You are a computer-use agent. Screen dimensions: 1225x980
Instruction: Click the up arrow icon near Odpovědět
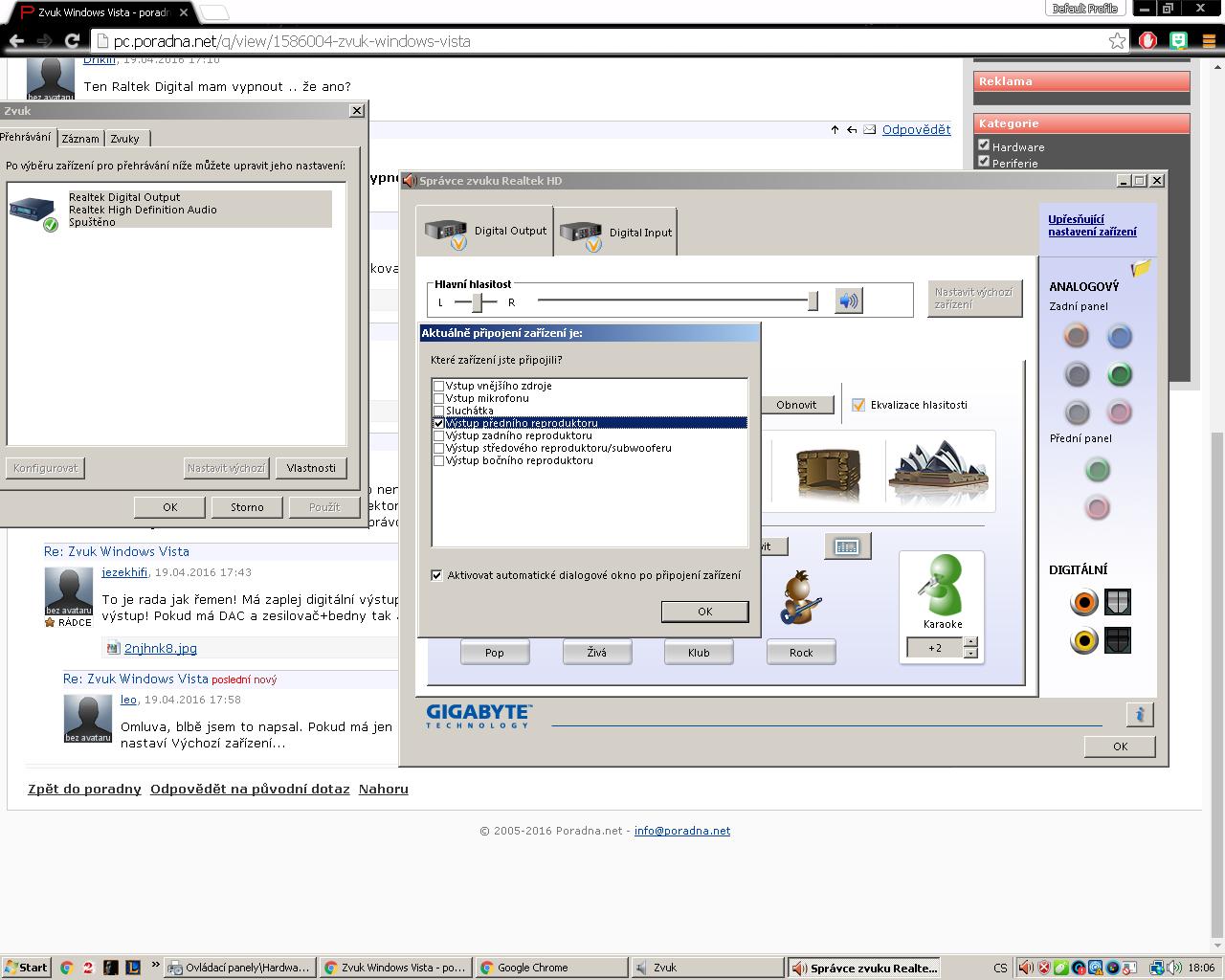pyautogui.click(x=835, y=129)
